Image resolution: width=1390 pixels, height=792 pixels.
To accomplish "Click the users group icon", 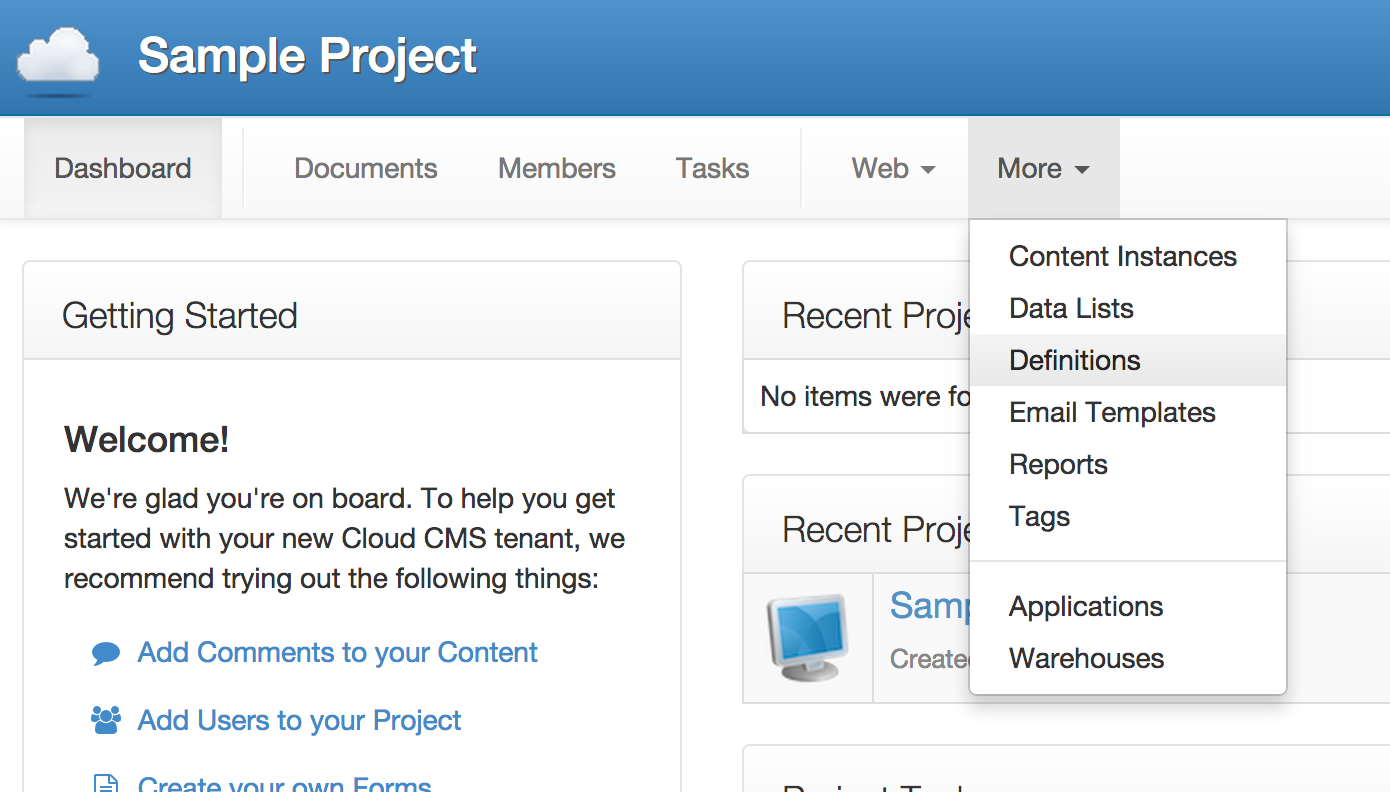I will (x=106, y=720).
